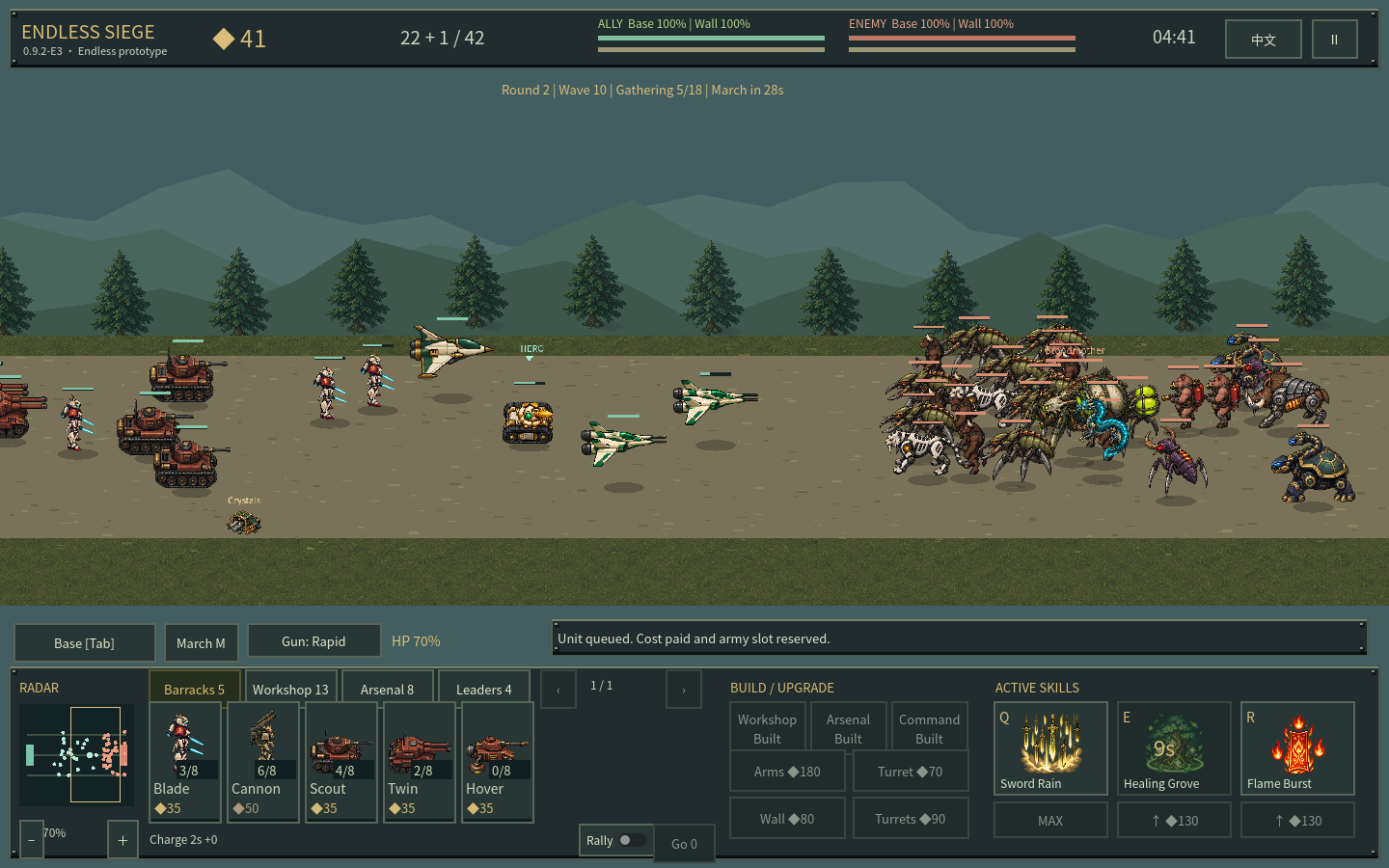Viewport: 1389px width, 868px height.
Task: Switch language to 中文
Action: 1264,40
